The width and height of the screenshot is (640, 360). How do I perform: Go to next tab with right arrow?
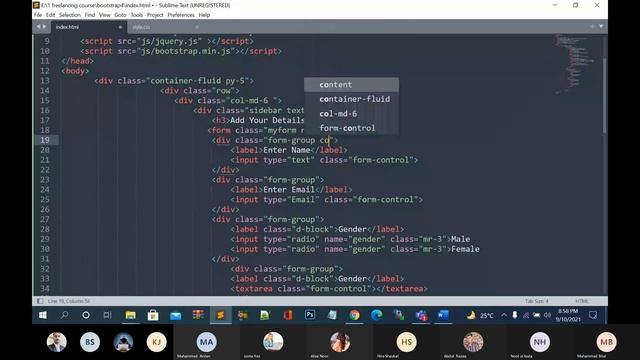pos(44,27)
